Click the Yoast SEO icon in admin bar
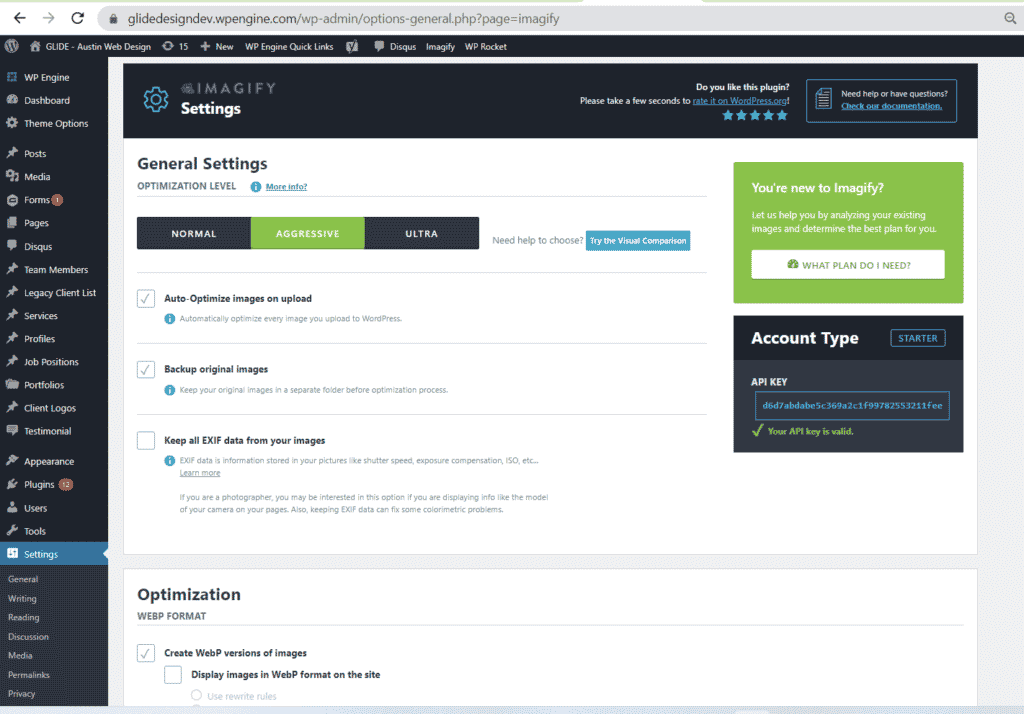 coord(352,46)
